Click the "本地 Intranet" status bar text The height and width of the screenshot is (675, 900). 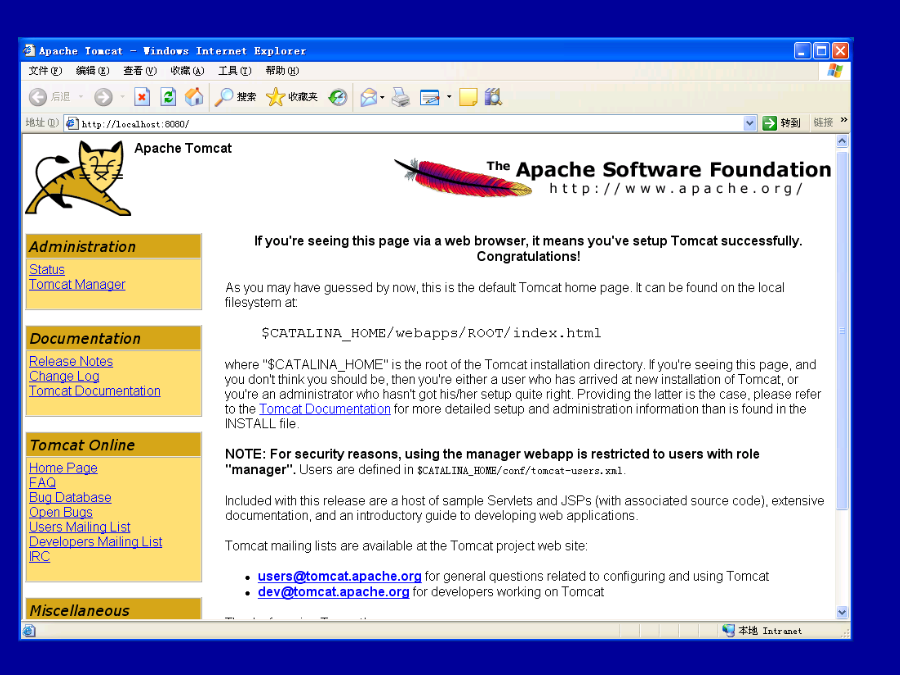(770, 630)
